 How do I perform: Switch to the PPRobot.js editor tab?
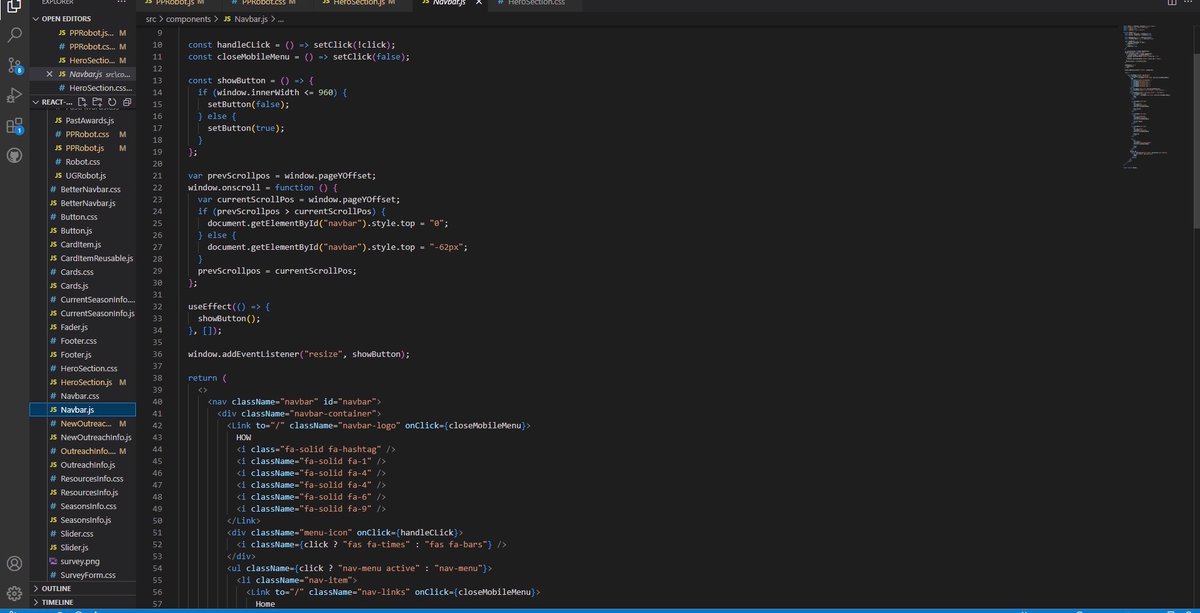(180, 3)
